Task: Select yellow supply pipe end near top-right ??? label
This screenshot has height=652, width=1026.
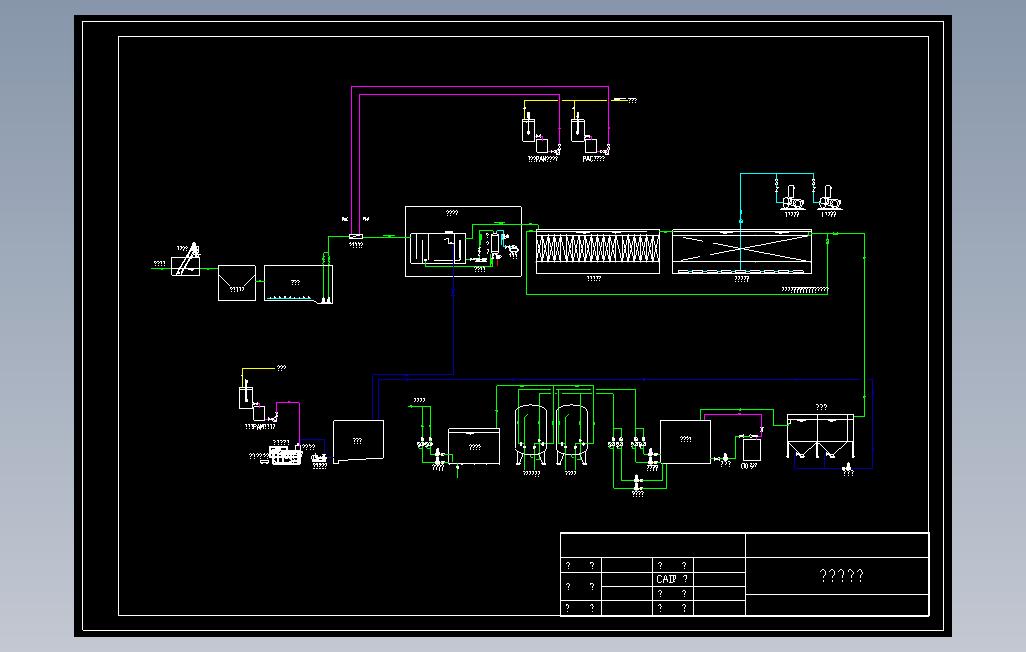Action: tap(620, 100)
